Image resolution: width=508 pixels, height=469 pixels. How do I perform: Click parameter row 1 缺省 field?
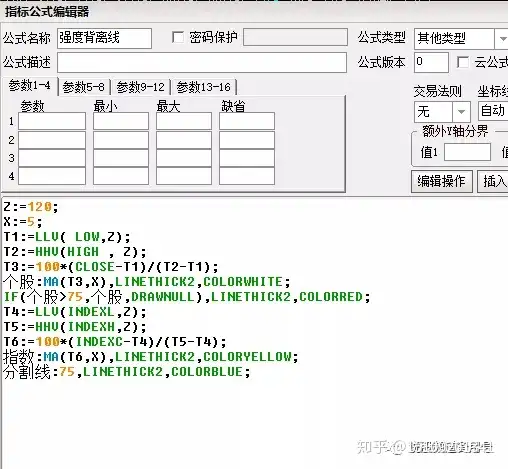[247, 121]
